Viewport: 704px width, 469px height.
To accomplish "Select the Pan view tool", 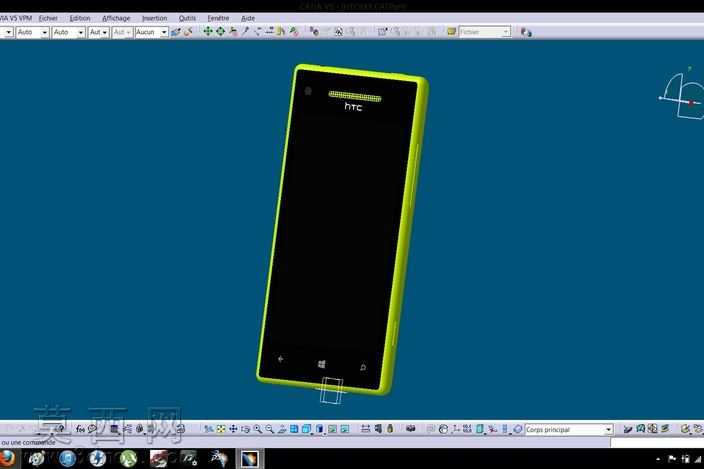I will point(233,429).
